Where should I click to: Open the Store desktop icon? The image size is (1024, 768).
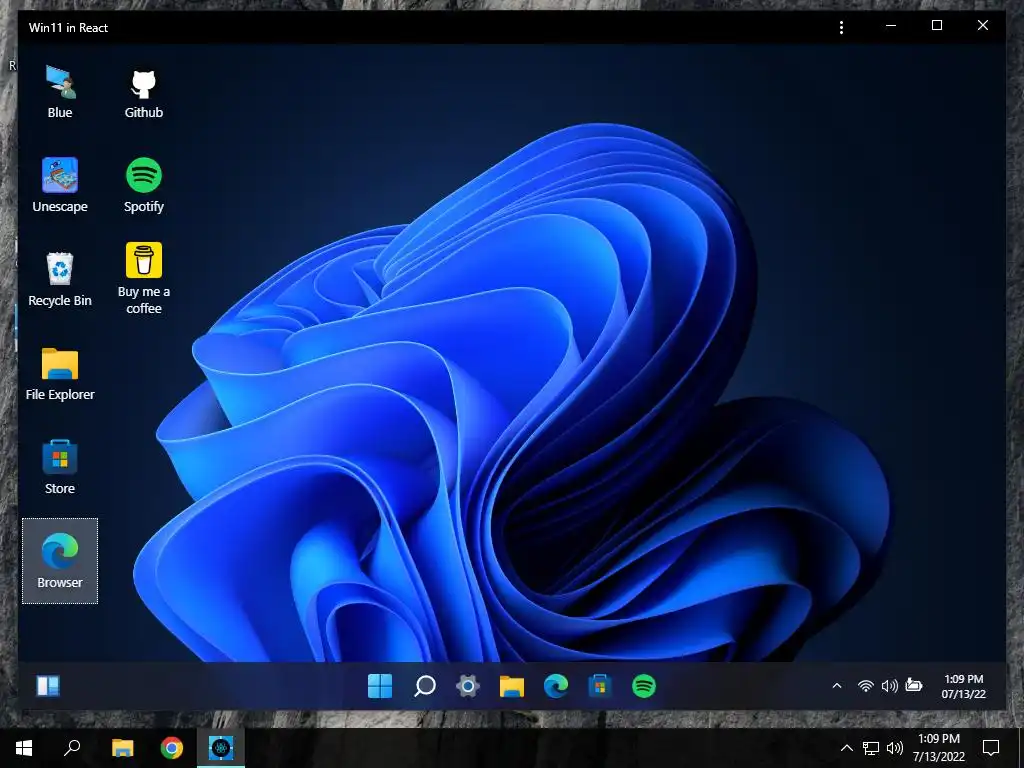coord(60,468)
